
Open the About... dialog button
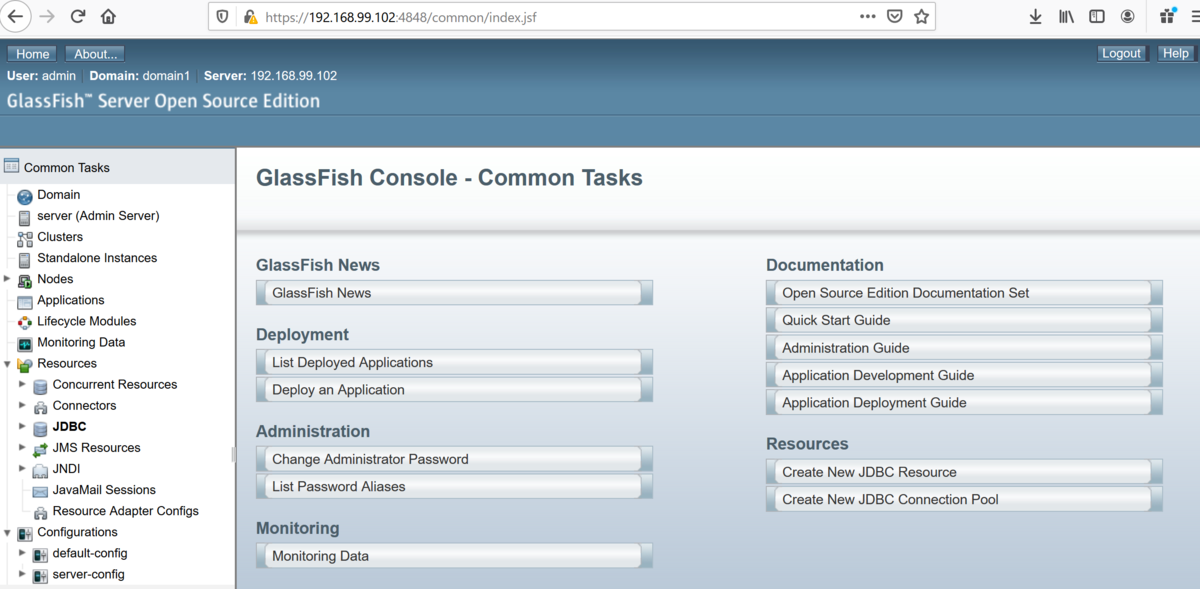(x=96, y=54)
